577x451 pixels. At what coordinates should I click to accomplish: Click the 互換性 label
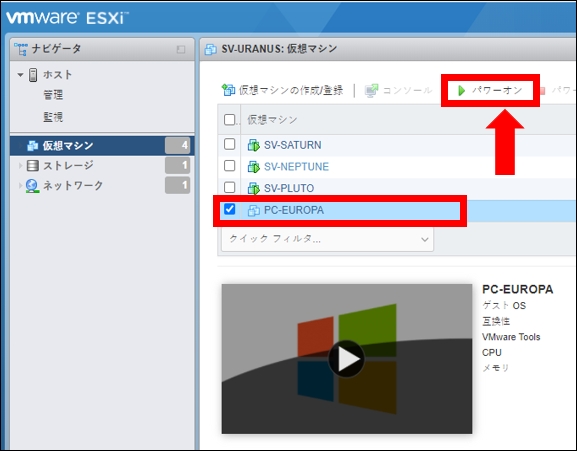[x=496, y=322]
